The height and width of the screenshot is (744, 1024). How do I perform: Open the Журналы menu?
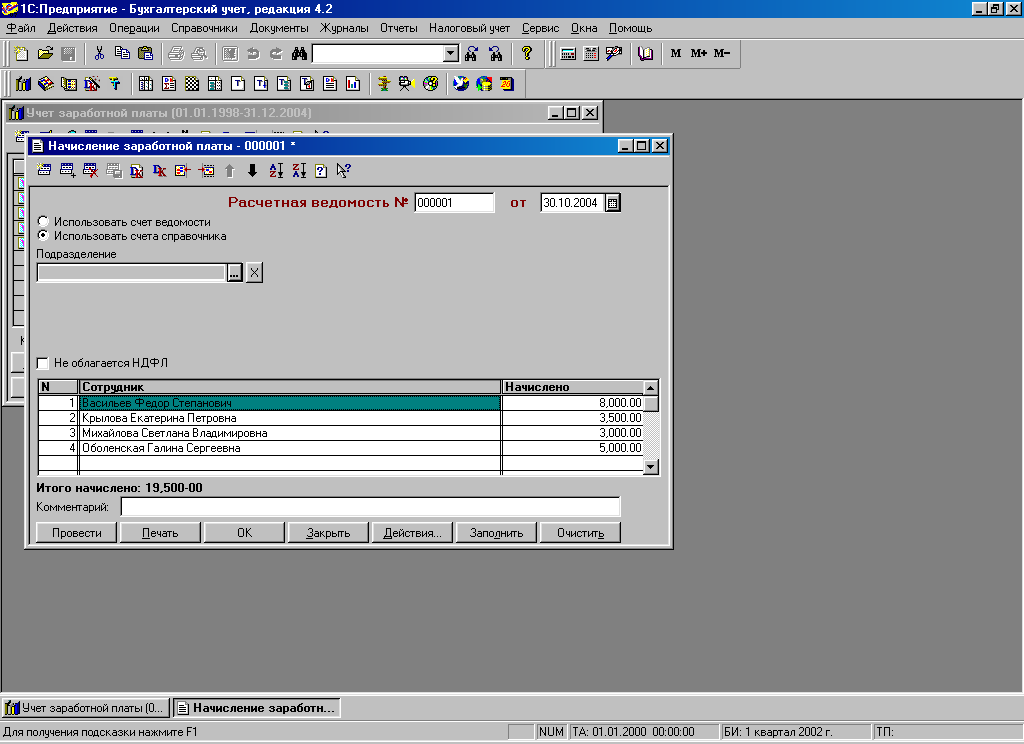click(x=344, y=28)
